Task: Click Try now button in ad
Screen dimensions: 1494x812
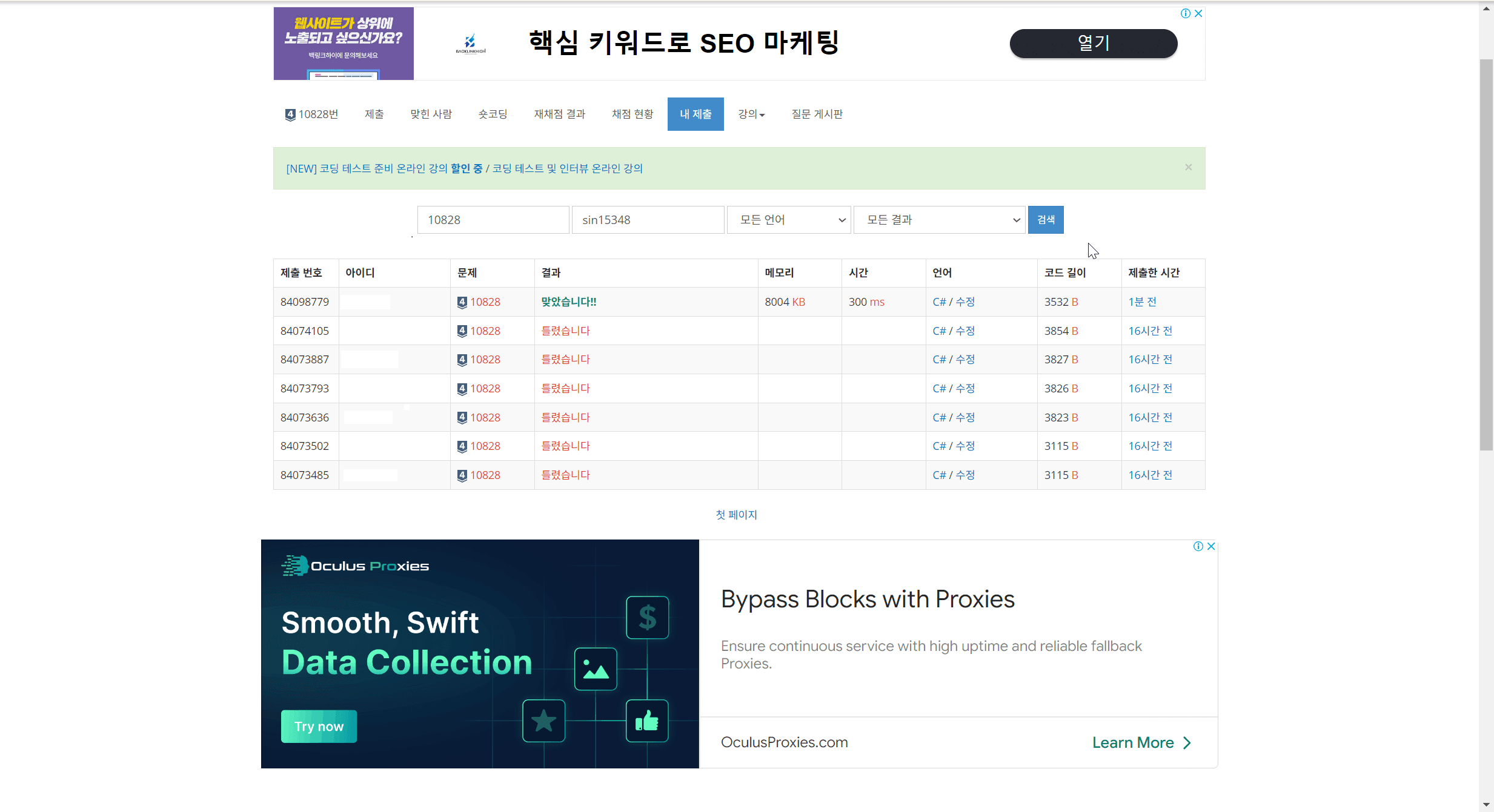Action: click(x=319, y=727)
